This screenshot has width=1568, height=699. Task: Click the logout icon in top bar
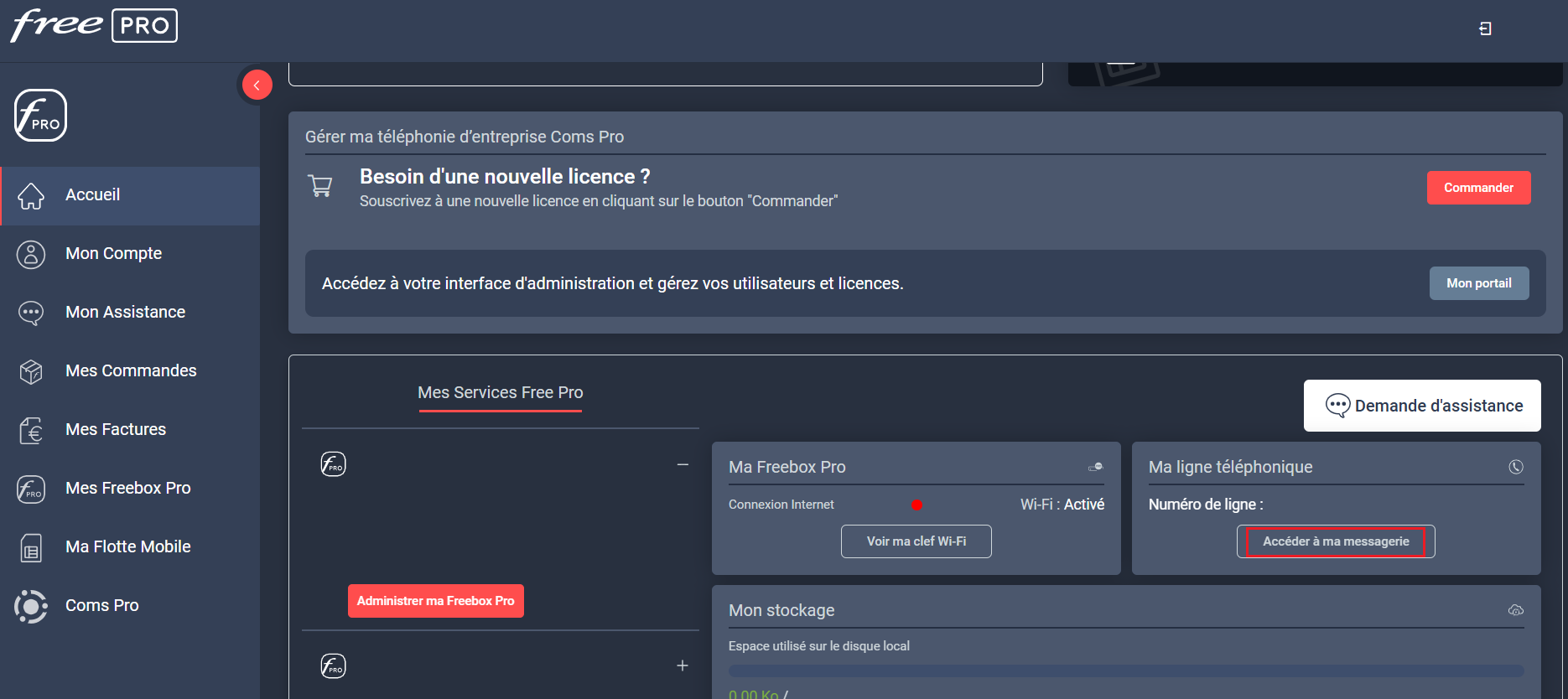pos(1485,28)
